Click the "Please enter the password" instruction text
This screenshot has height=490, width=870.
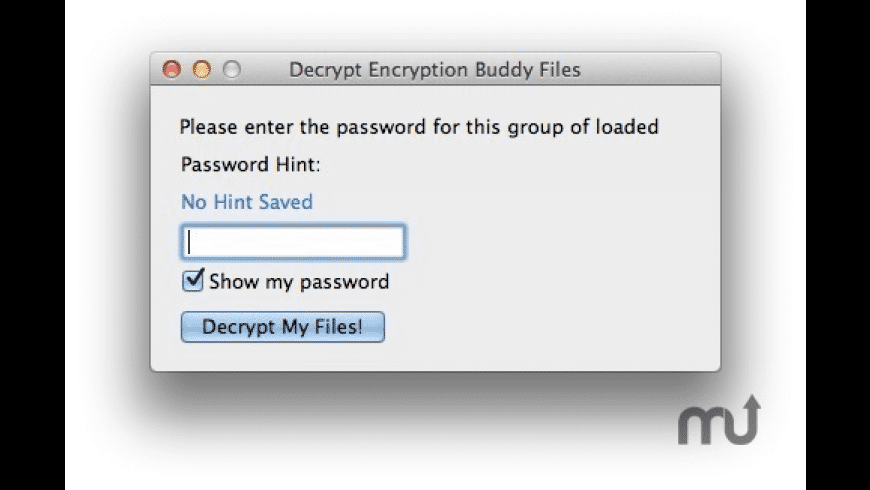[419, 127]
